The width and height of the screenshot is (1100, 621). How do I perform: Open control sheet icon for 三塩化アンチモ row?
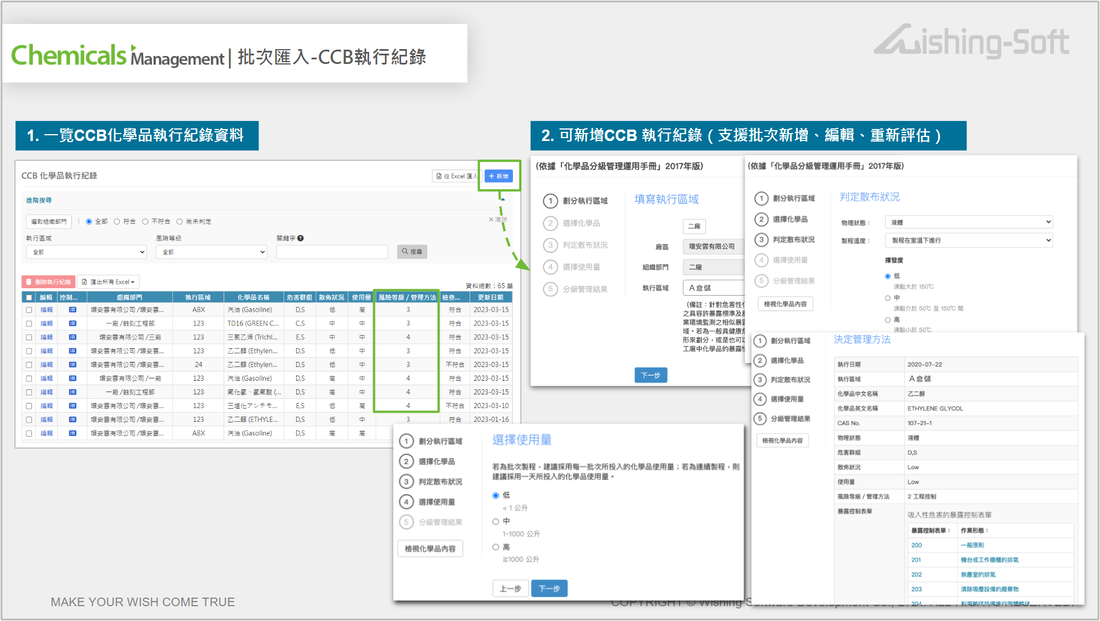(72, 406)
